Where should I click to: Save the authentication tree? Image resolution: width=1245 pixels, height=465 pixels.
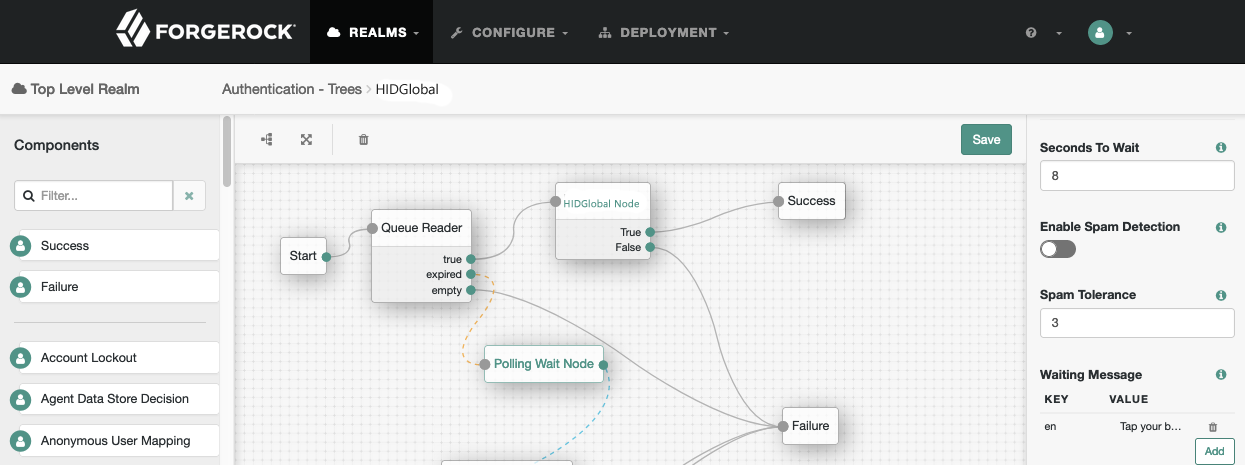point(986,139)
